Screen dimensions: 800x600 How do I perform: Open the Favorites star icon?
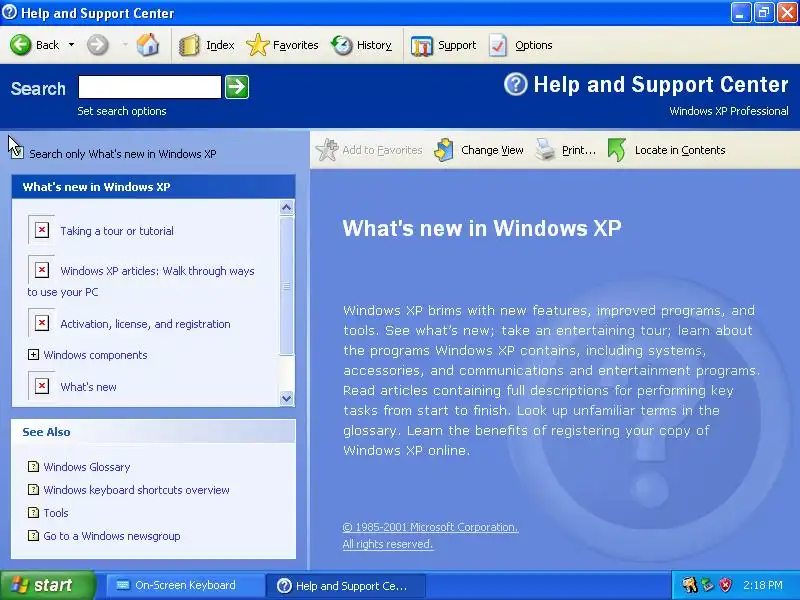point(257,45)
